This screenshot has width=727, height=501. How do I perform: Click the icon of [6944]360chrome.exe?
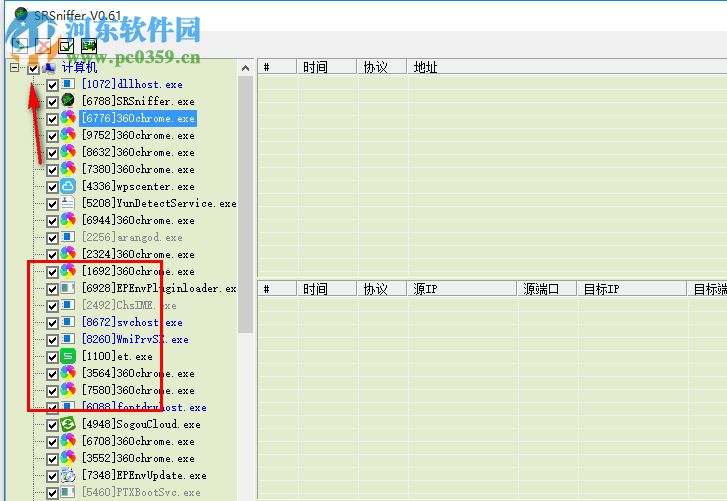(x=68, y=220)
